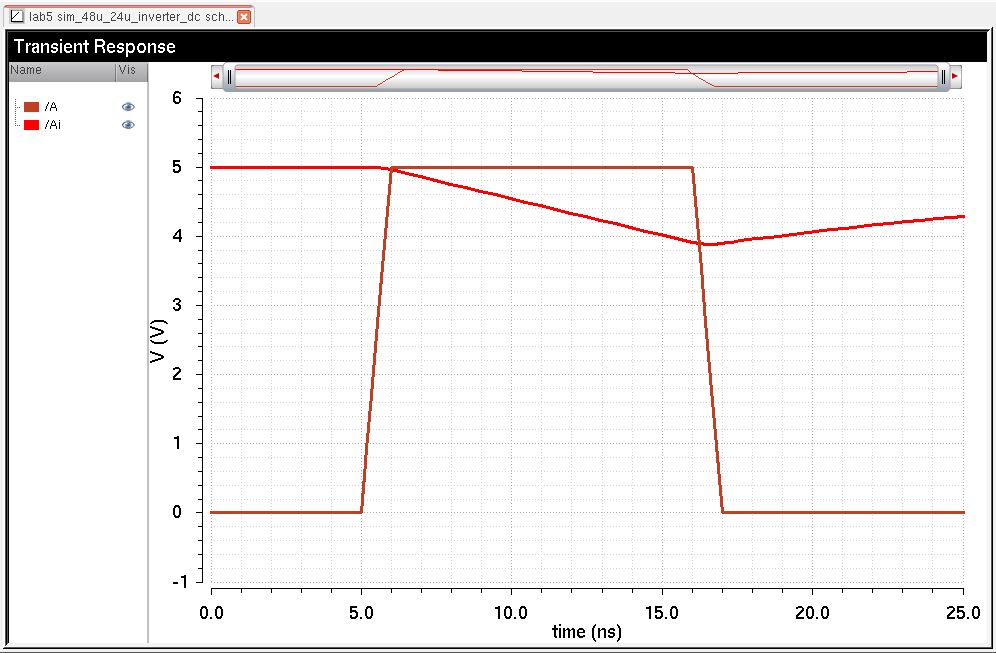
Task: Click the /A trace color swatch
Action: pos(32,107)
